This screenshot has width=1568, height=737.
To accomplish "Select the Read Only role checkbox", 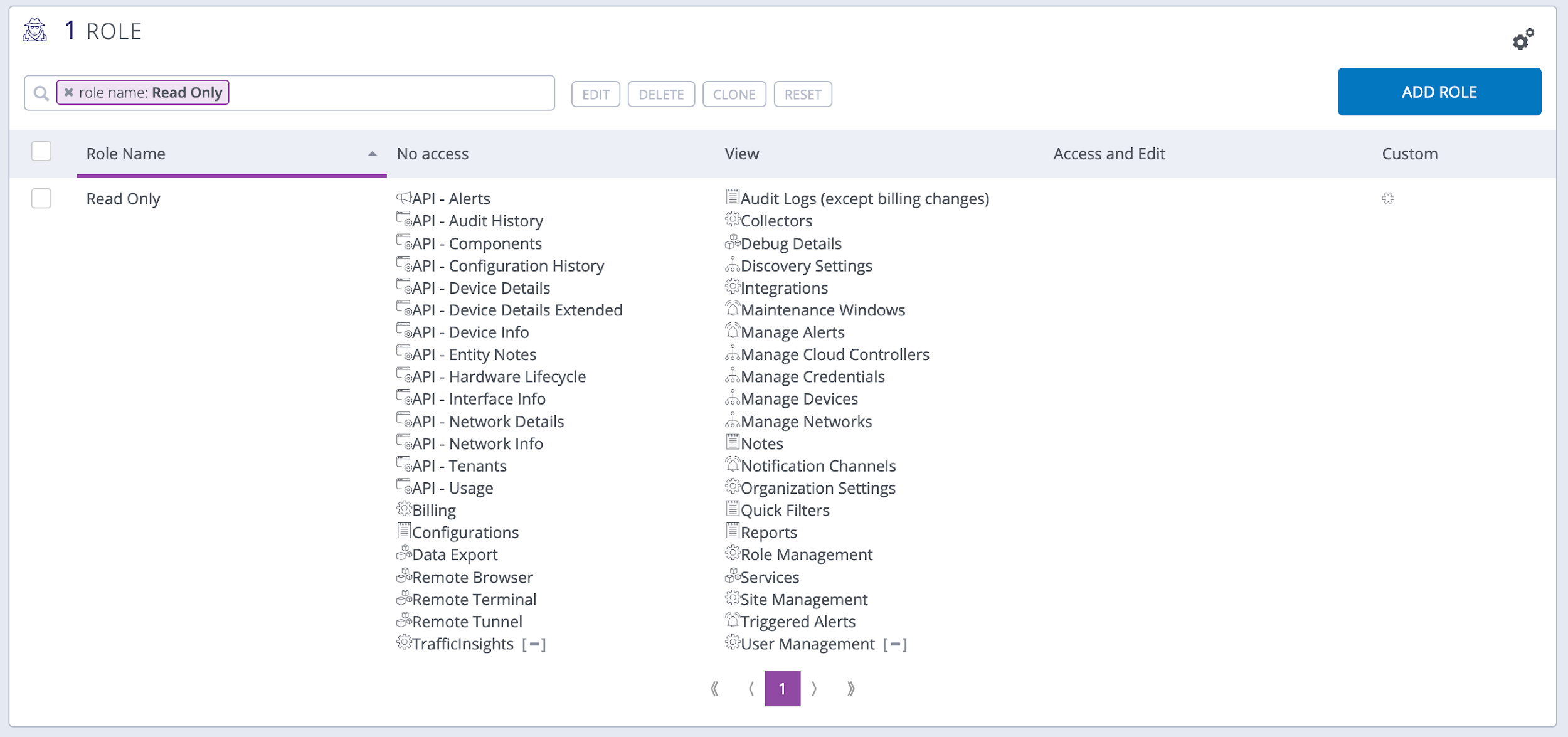I will coord(41,198).
